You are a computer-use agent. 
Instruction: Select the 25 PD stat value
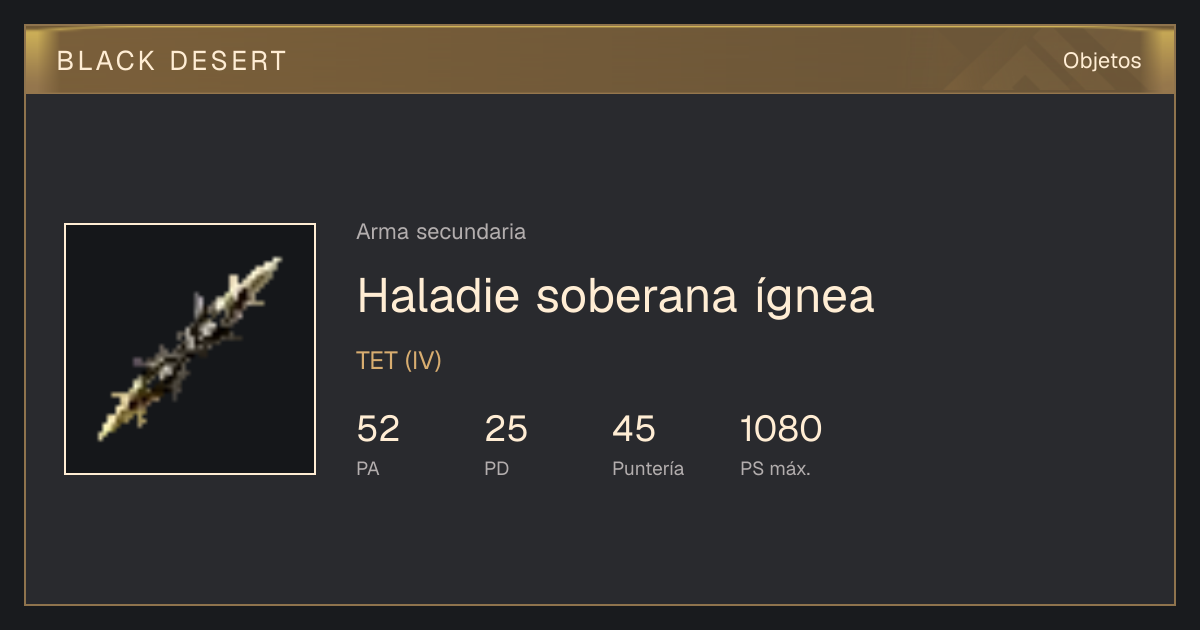coord(506,429)
